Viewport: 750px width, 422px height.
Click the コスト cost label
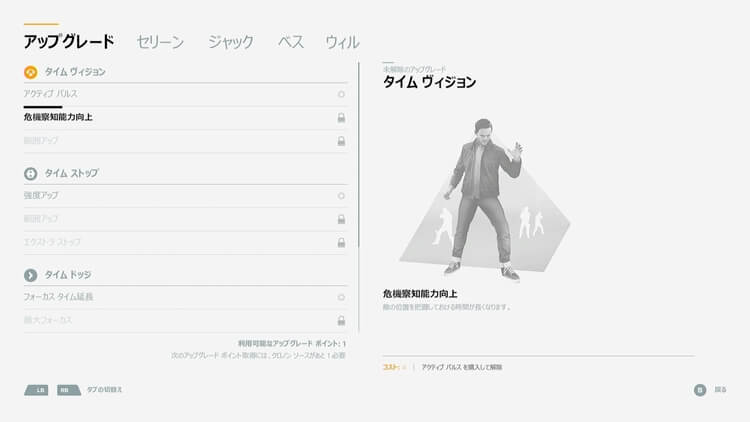click(x=391, y=367)
